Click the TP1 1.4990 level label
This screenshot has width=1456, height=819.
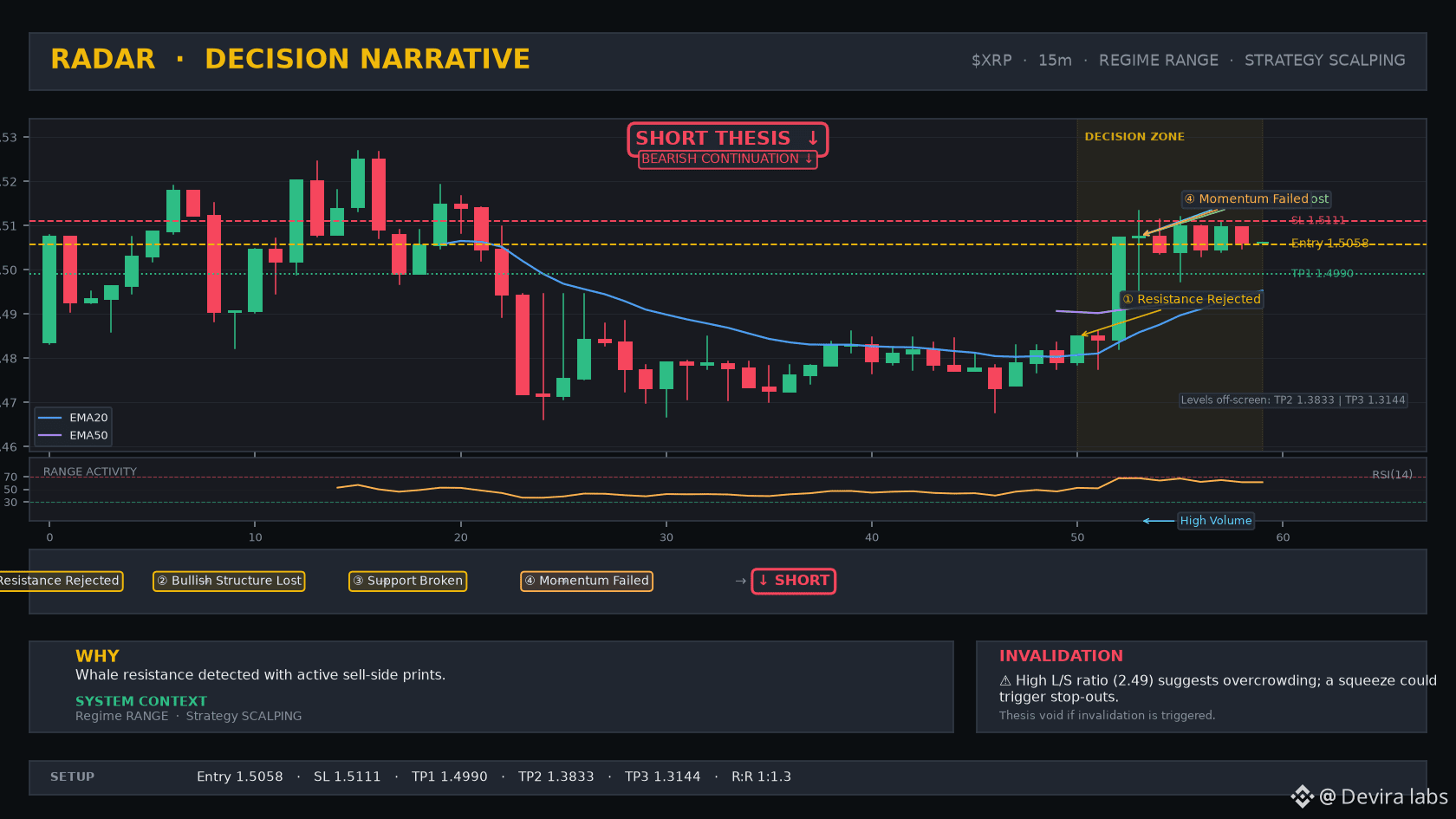(x=1323, y=273)
